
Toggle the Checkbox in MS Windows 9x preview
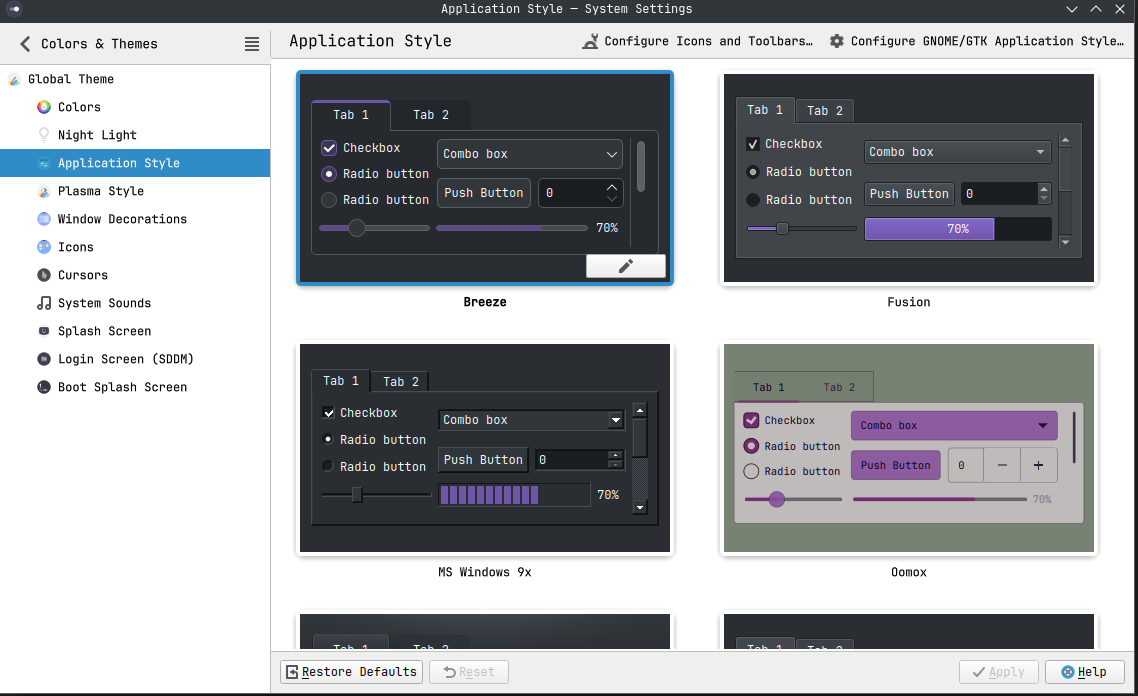pos(329,413)
